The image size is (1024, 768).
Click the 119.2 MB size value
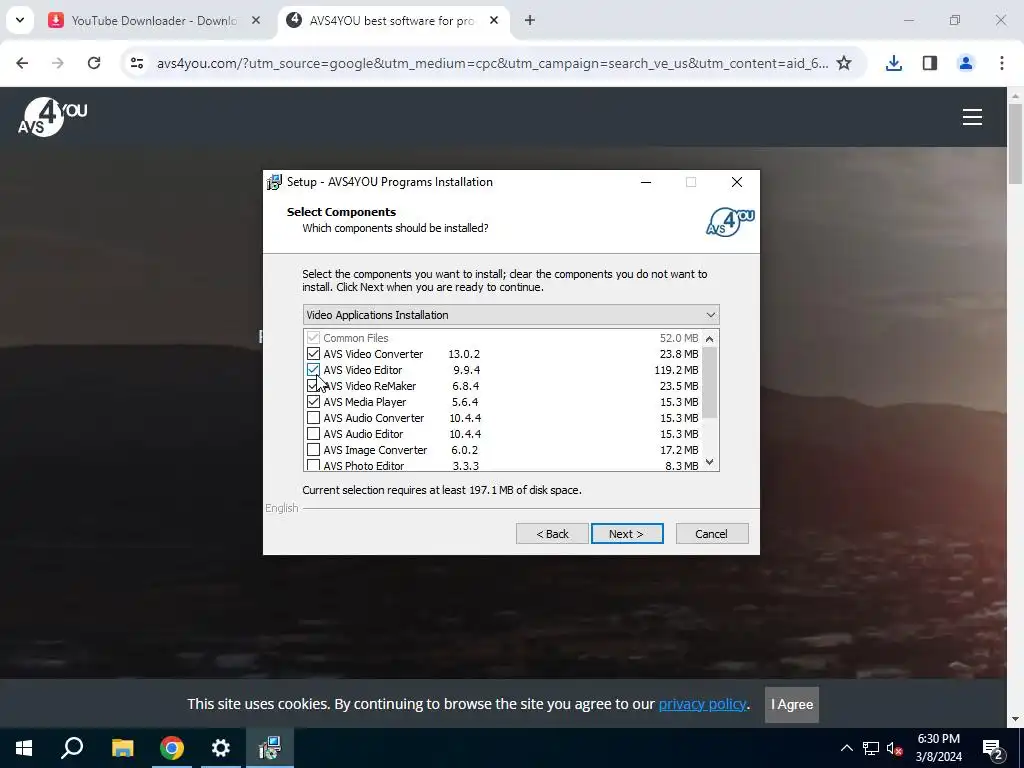pyautogui.click(x=677, y=370)
